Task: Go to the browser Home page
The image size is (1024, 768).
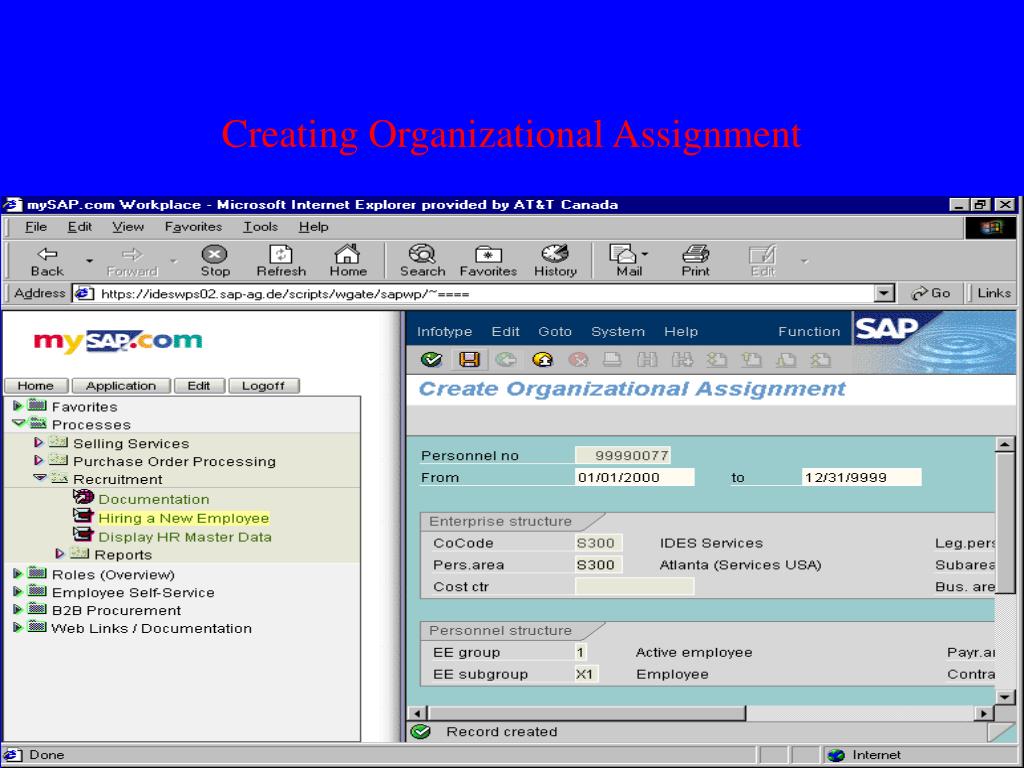Action: 347,261
